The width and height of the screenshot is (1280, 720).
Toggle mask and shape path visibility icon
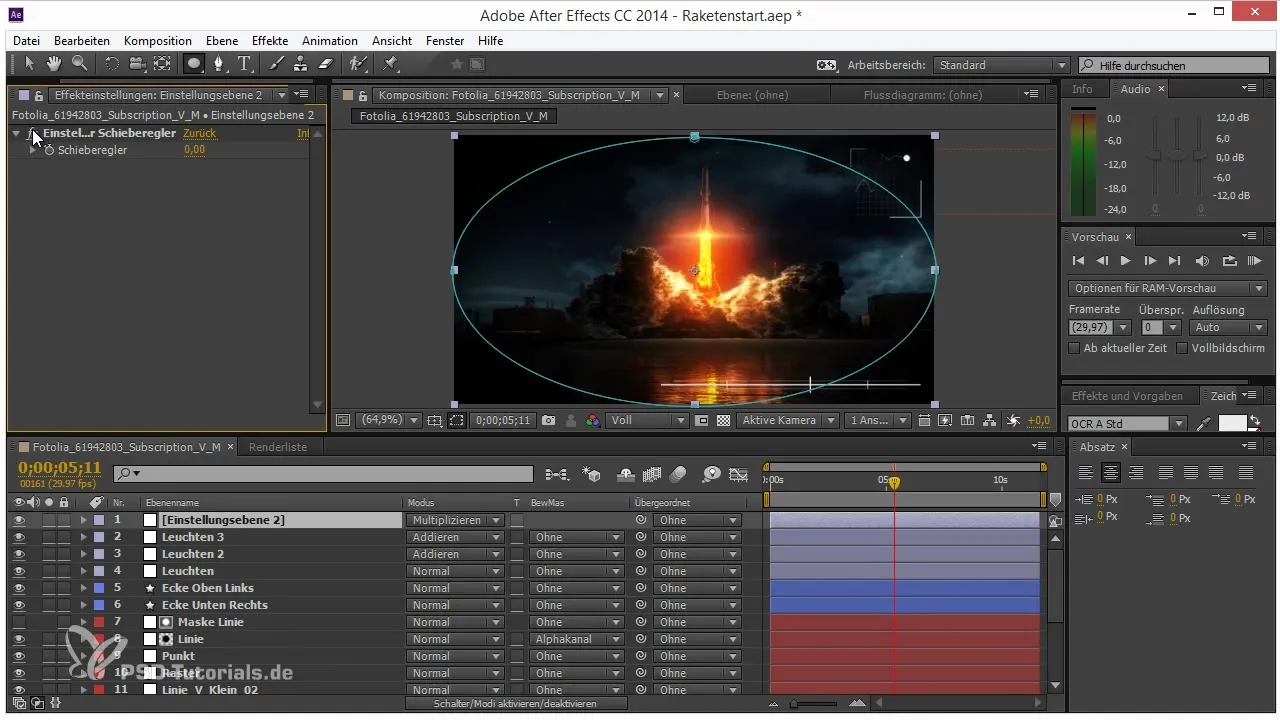(458, 421)
